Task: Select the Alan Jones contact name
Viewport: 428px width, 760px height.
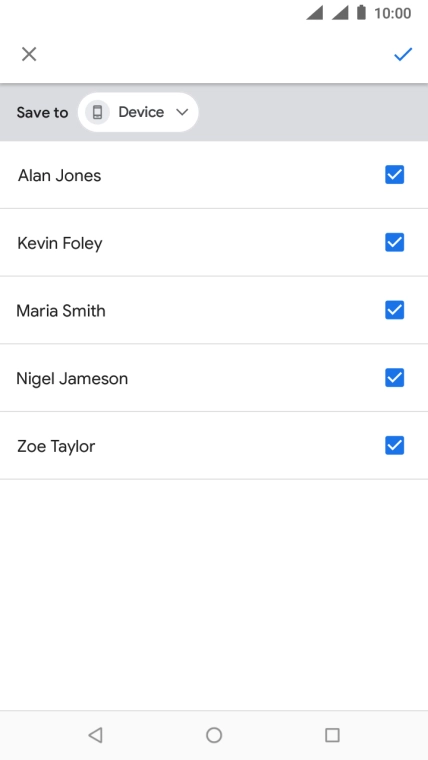Action: click(x=60, y=175)
